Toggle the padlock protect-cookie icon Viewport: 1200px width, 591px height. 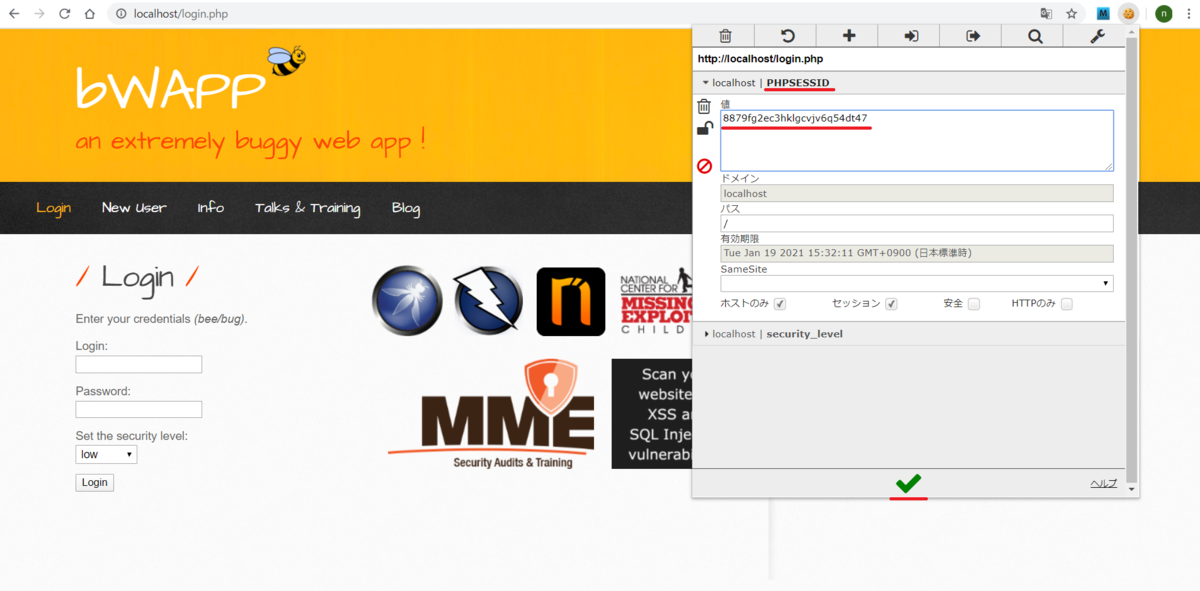(x=704, y=128)
